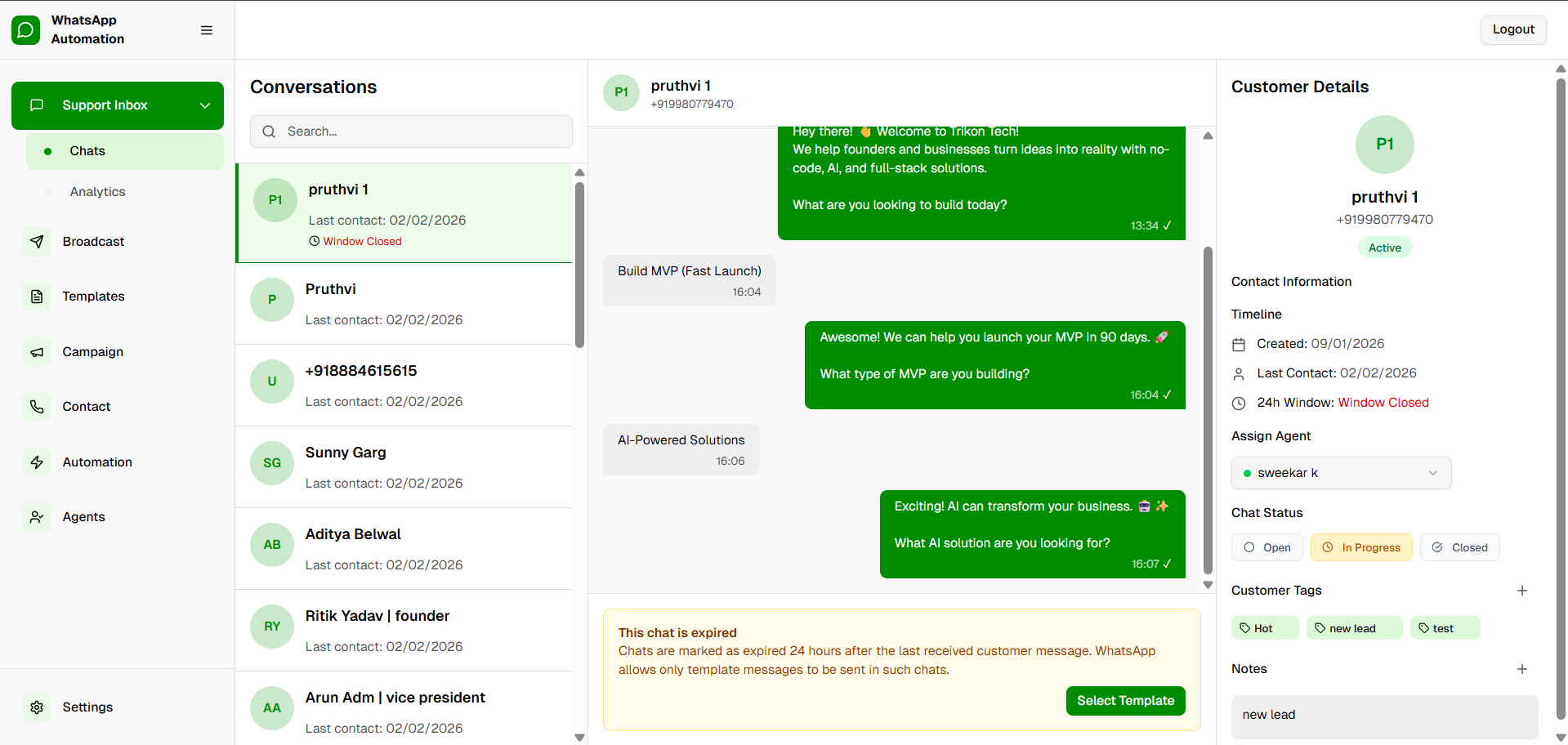Click the hamburger menu icon
The width and height of the screenshot is (1568, 745).
point(207,30)
